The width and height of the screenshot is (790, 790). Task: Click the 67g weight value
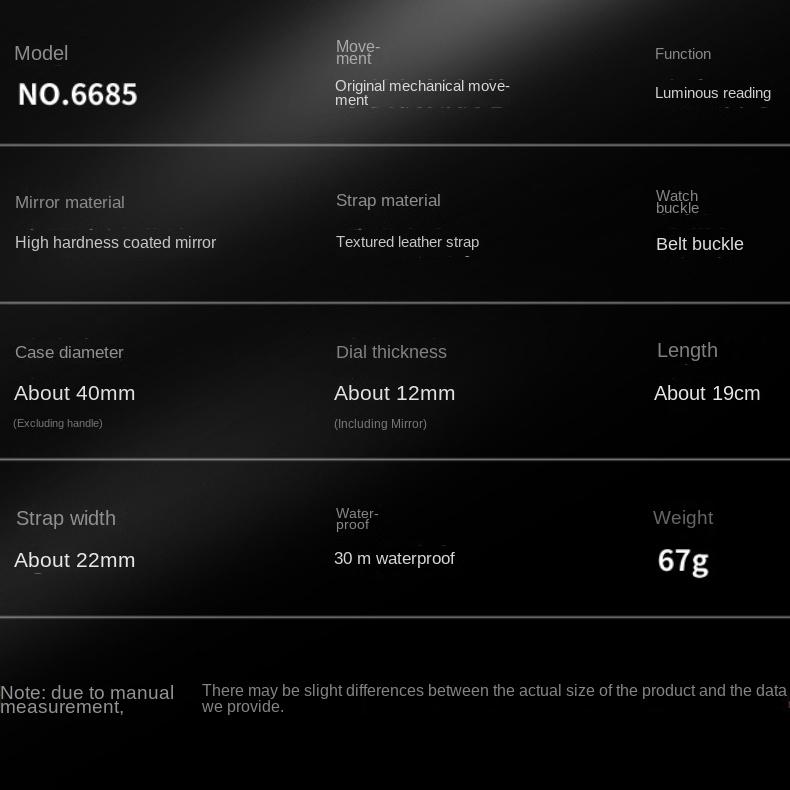[x=683, y=561]
